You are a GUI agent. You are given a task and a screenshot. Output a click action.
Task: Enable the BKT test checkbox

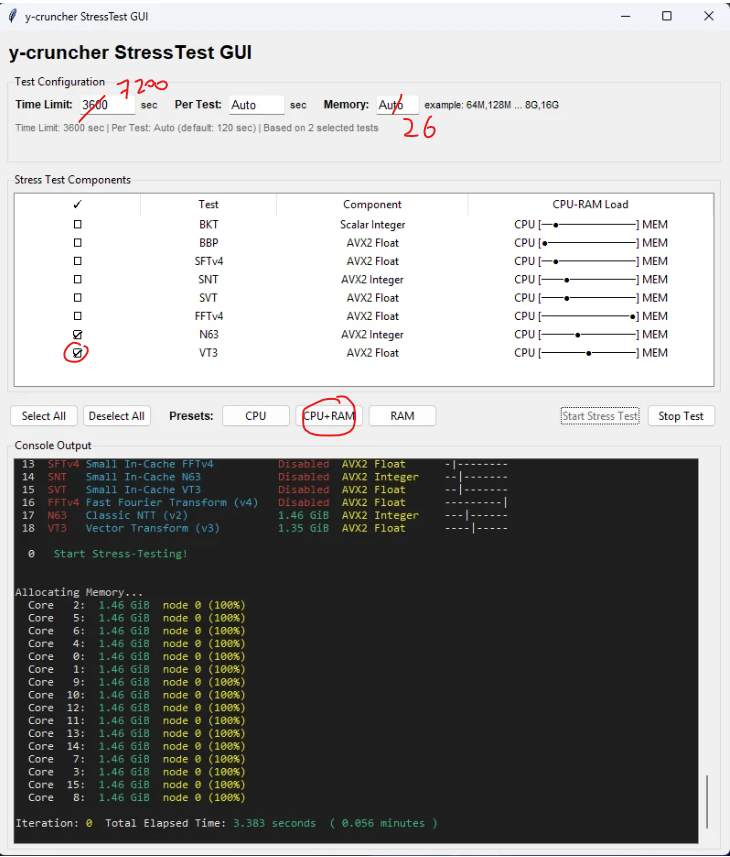coord(78,224)
